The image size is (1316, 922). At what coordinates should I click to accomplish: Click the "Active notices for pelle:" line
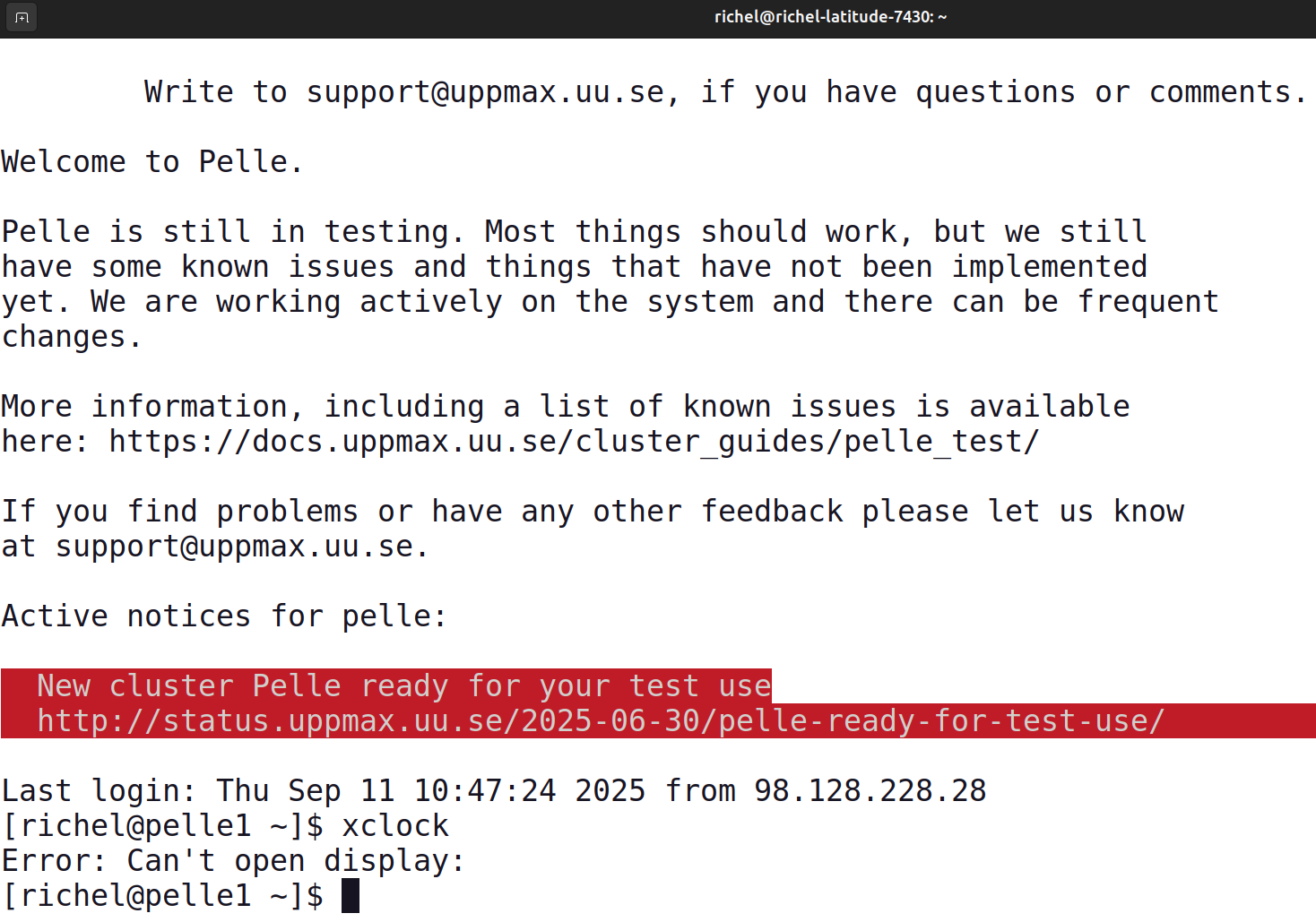pyautogui.click(x=224, y=616)
